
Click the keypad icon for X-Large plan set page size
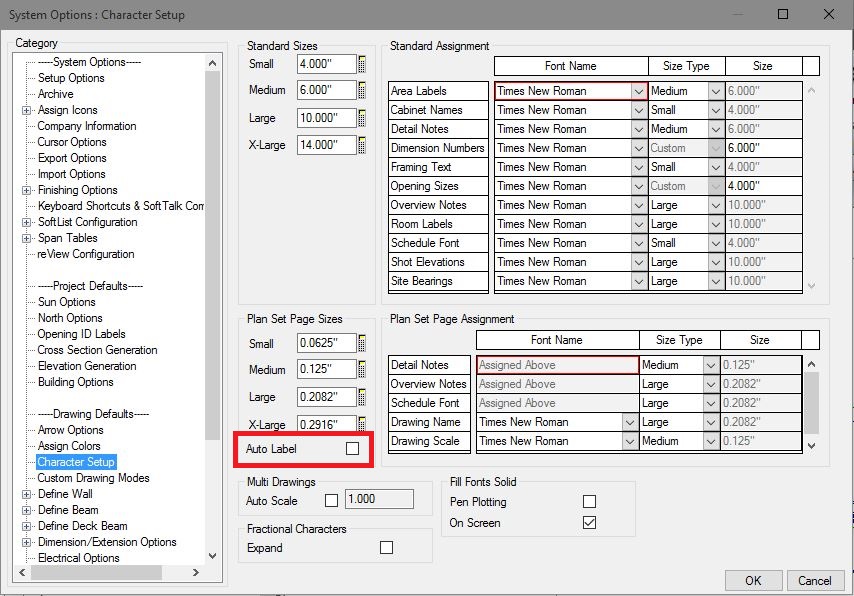point(361,423)
